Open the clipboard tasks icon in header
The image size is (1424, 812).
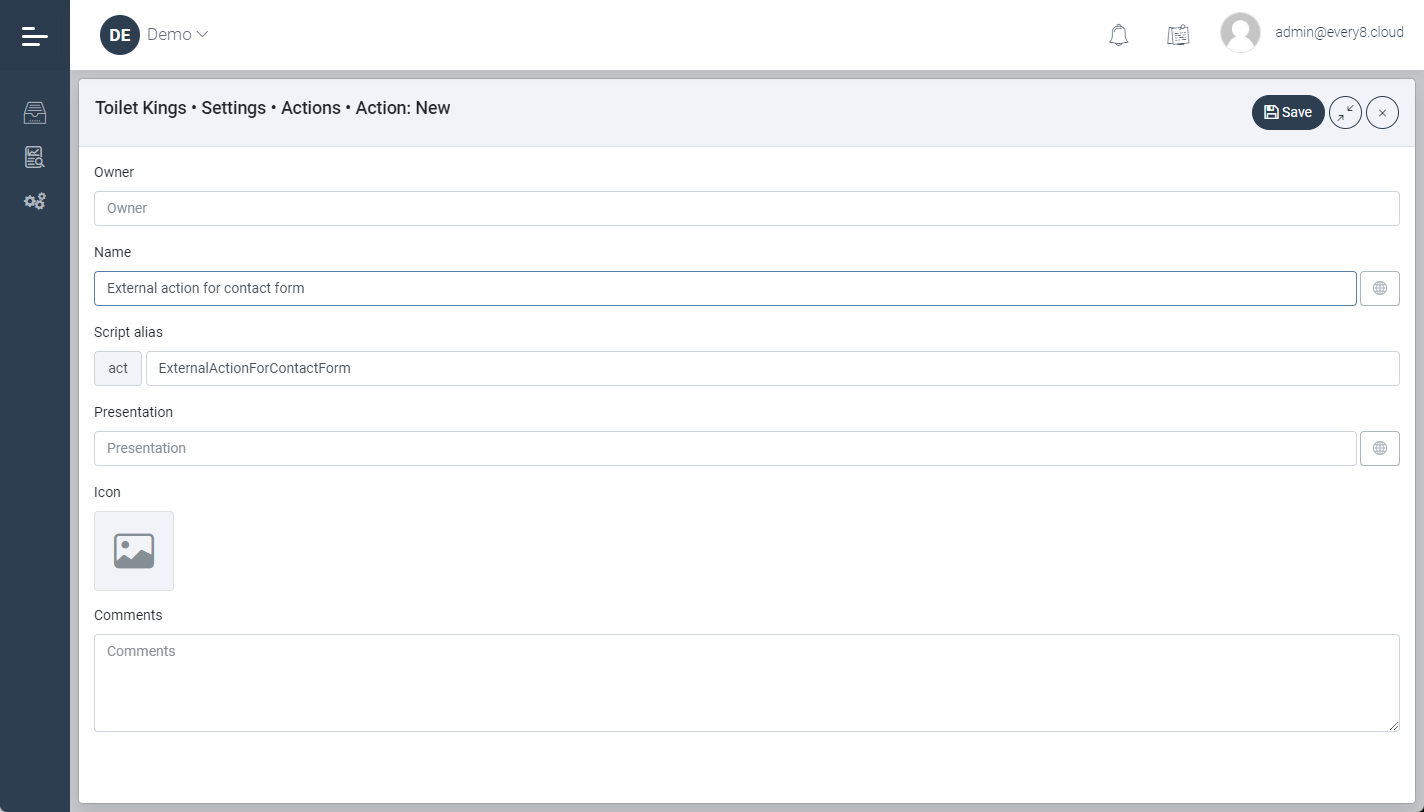[1178, 35]
